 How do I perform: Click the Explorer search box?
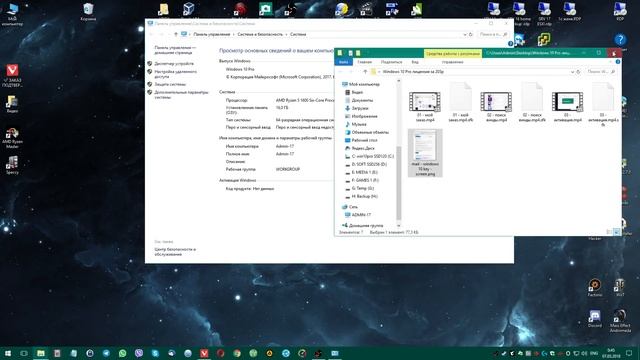tap(601, 72)
